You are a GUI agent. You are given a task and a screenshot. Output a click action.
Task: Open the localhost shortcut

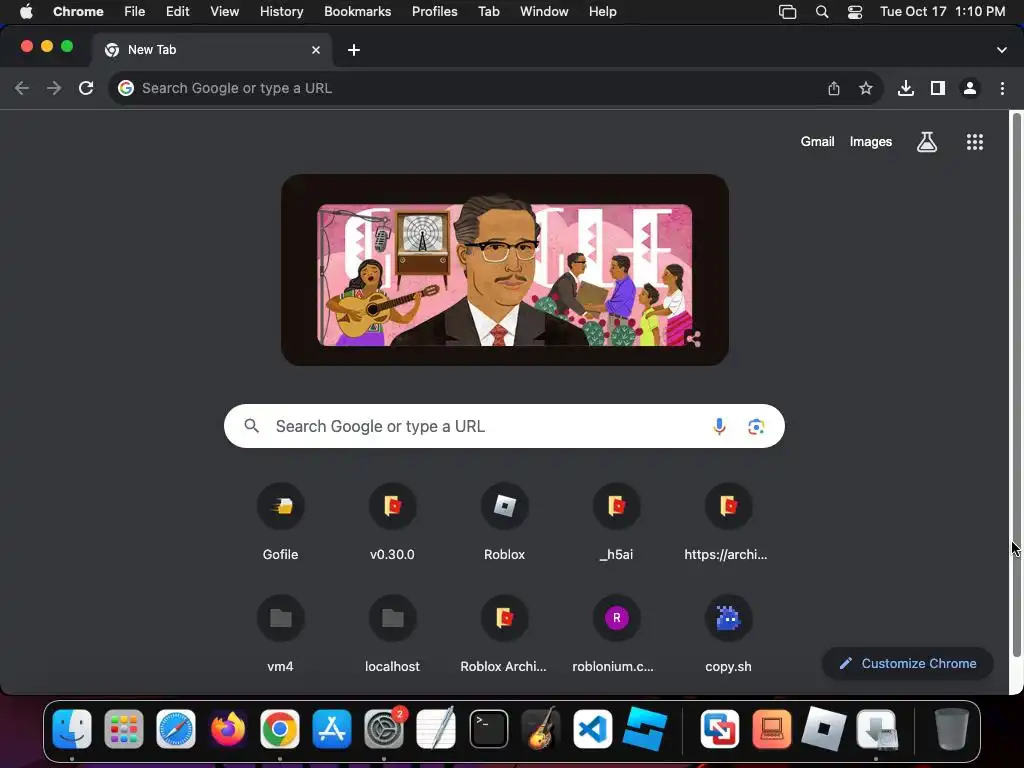[392, 635]
